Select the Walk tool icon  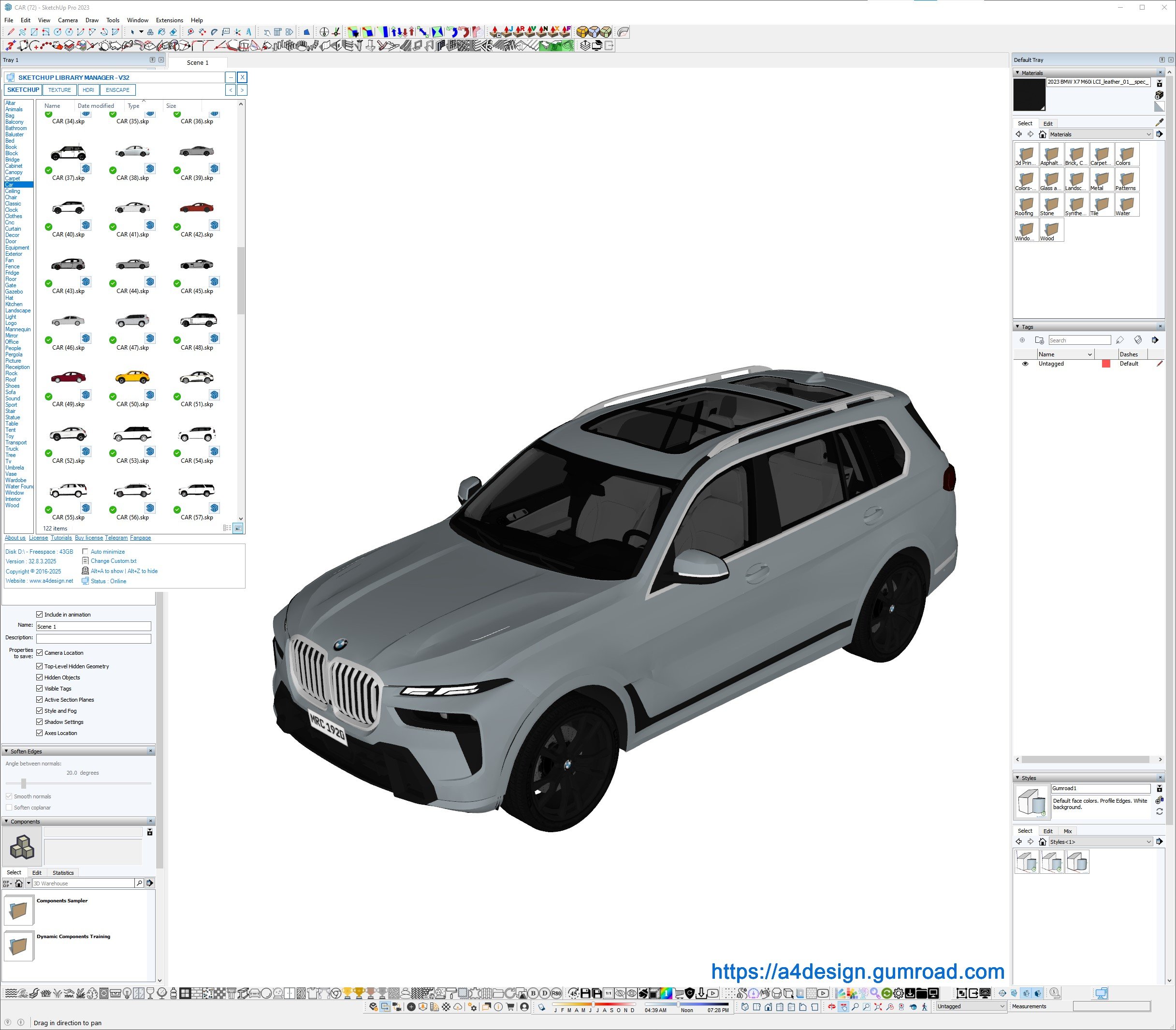tap(924, 1006)
